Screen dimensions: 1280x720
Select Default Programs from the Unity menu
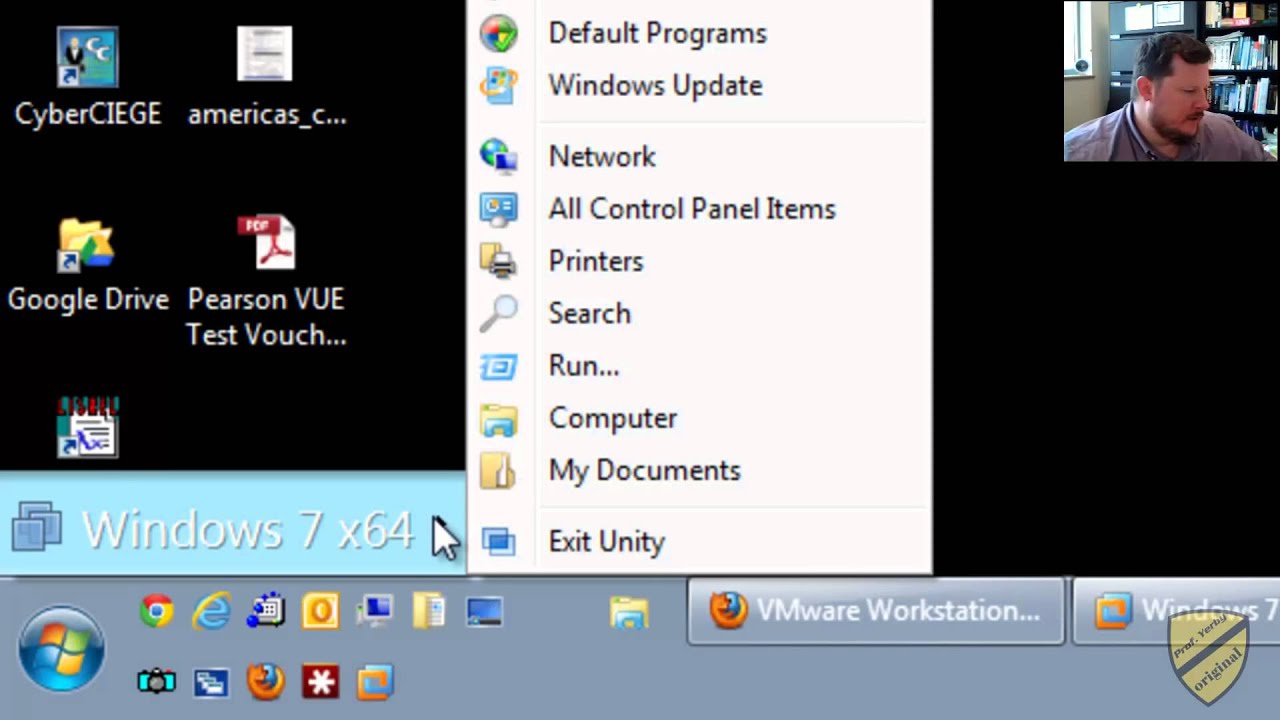pos(700,33)
